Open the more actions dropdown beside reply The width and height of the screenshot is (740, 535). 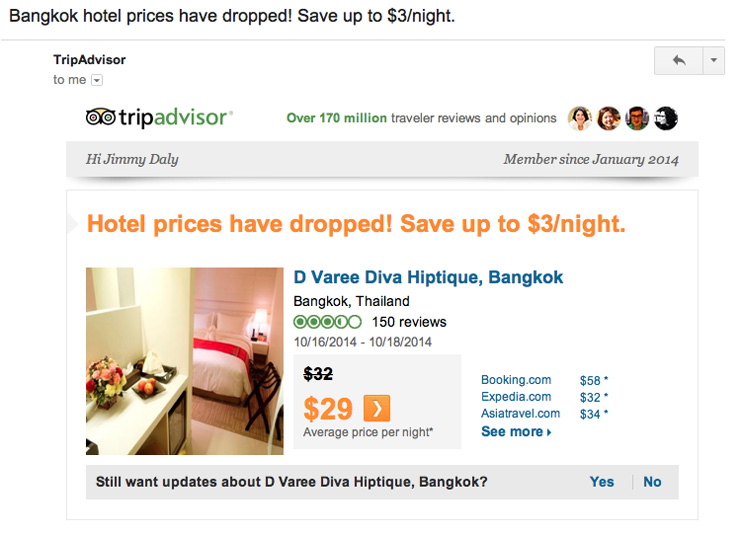(x=713, y=61)
